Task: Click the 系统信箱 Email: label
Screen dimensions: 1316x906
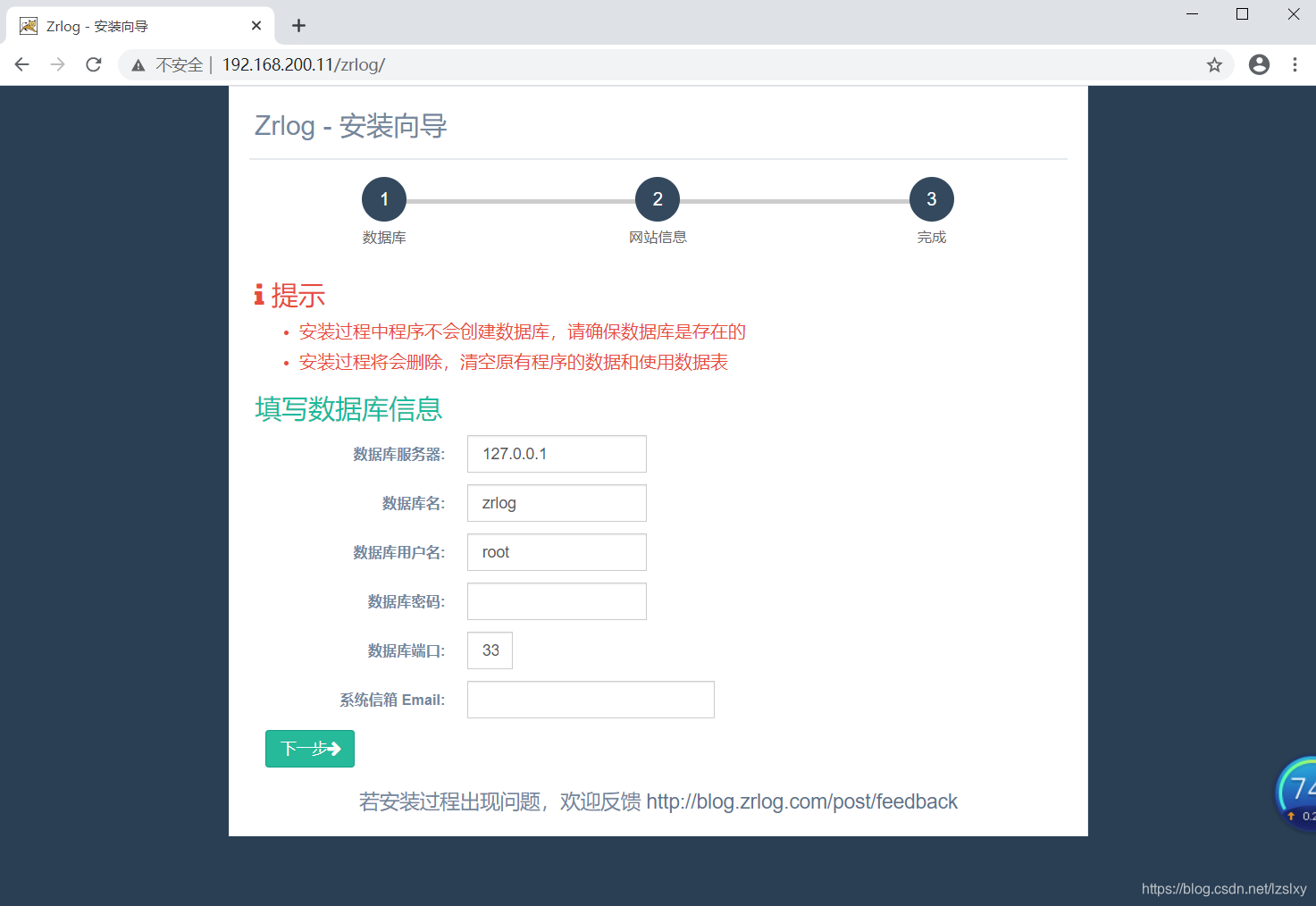Action: (391, 700)
